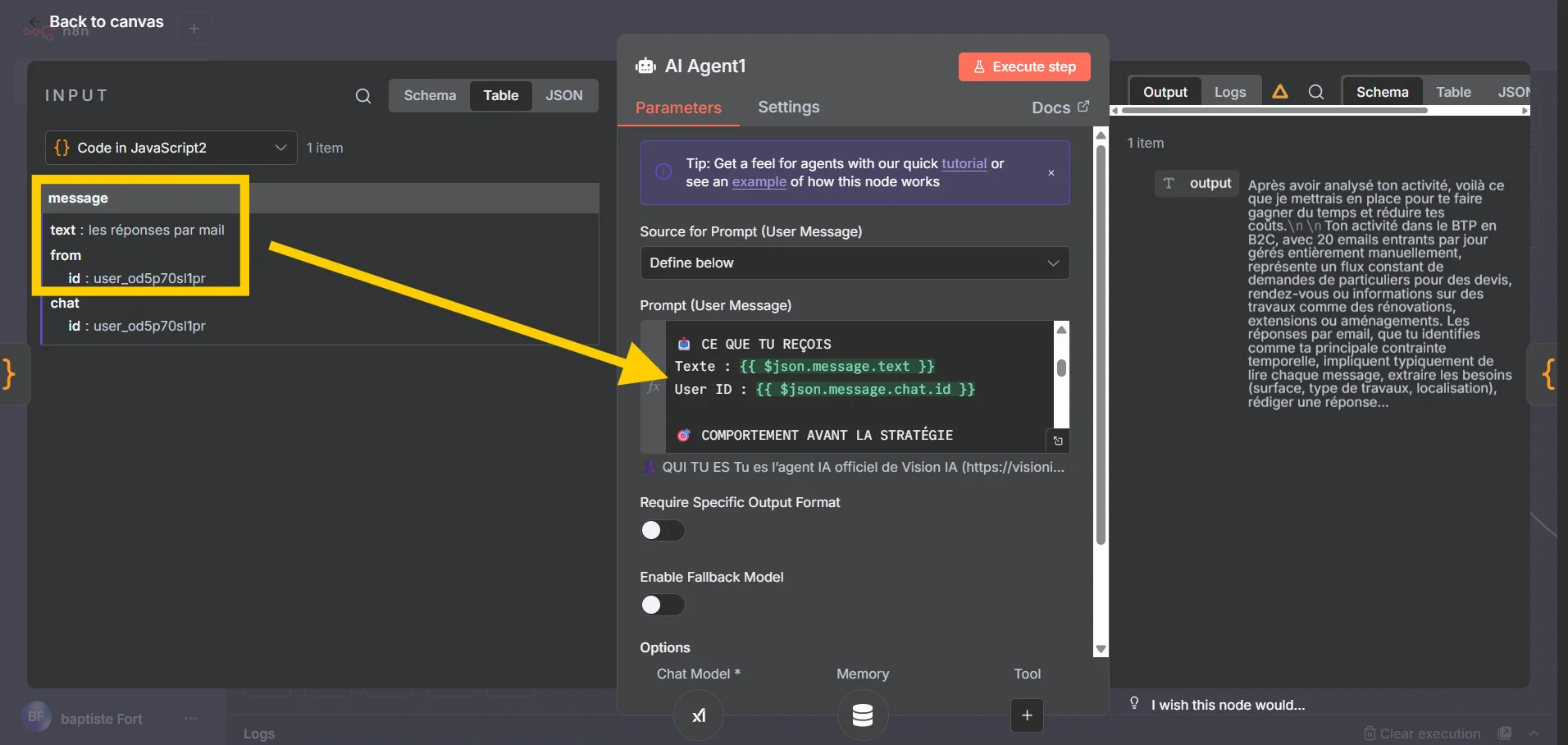Open the tutorial link in the tip

[964, 163]
